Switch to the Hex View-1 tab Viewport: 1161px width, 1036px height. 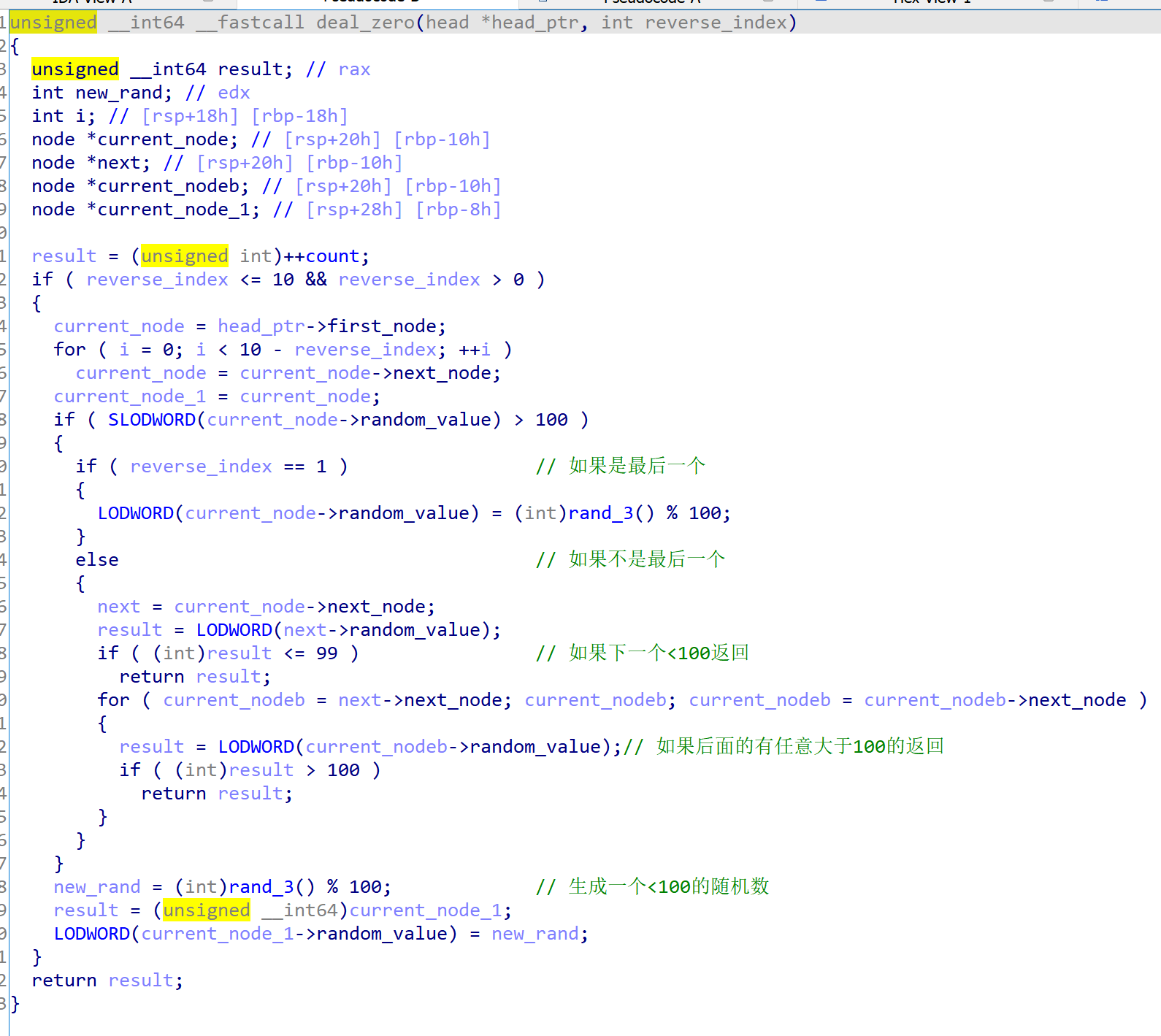point(931,2)
